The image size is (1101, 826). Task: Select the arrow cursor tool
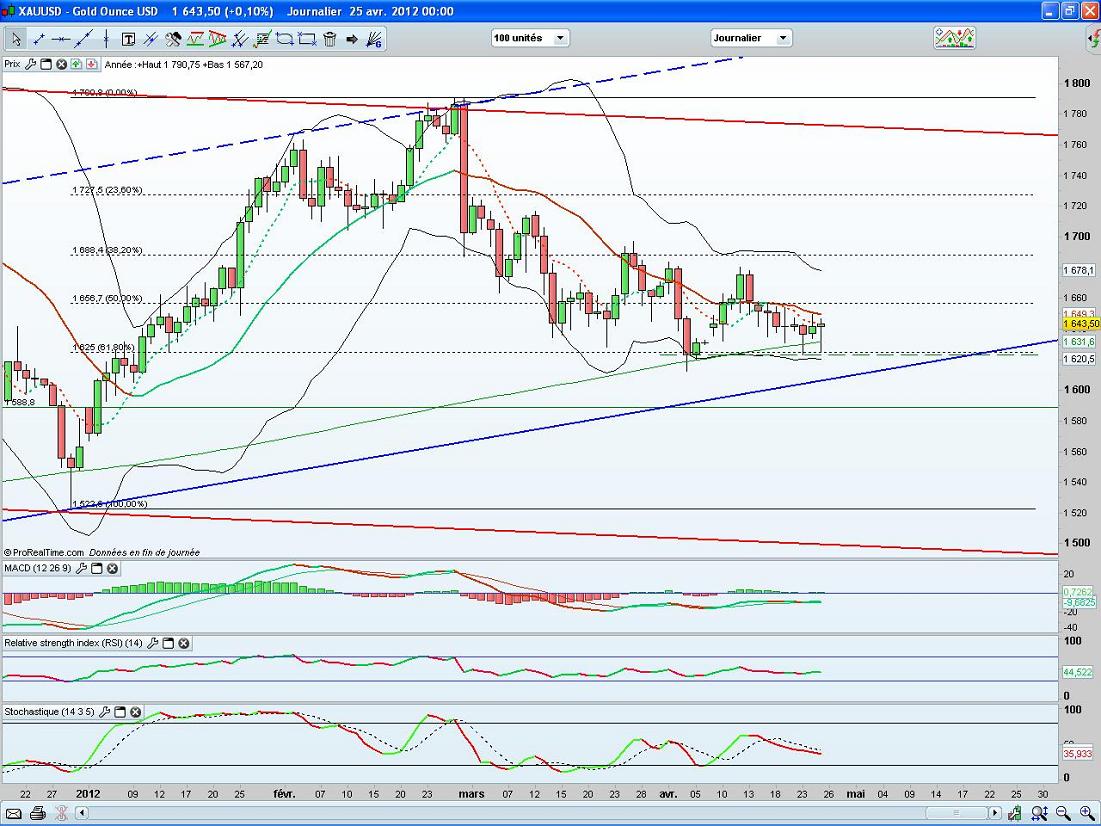tap(16, 39)
